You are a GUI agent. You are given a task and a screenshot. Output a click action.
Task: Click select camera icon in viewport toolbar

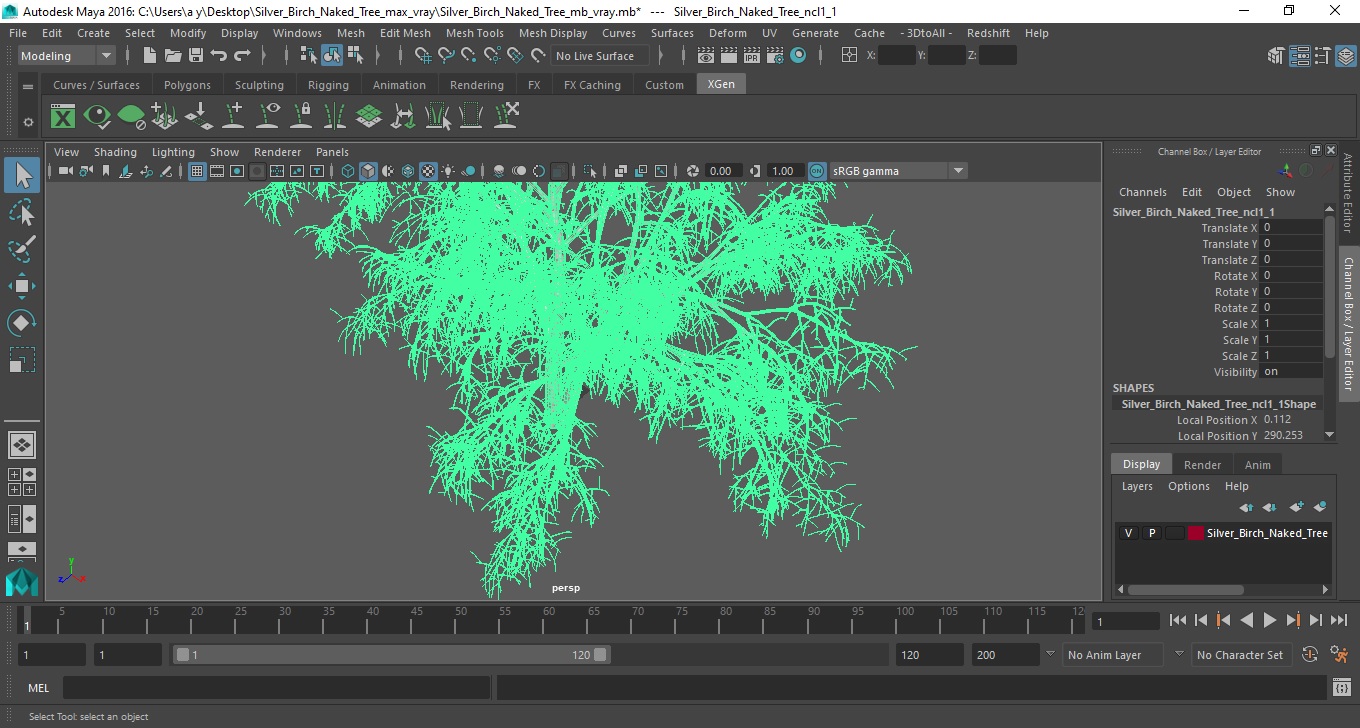(65, 171)
